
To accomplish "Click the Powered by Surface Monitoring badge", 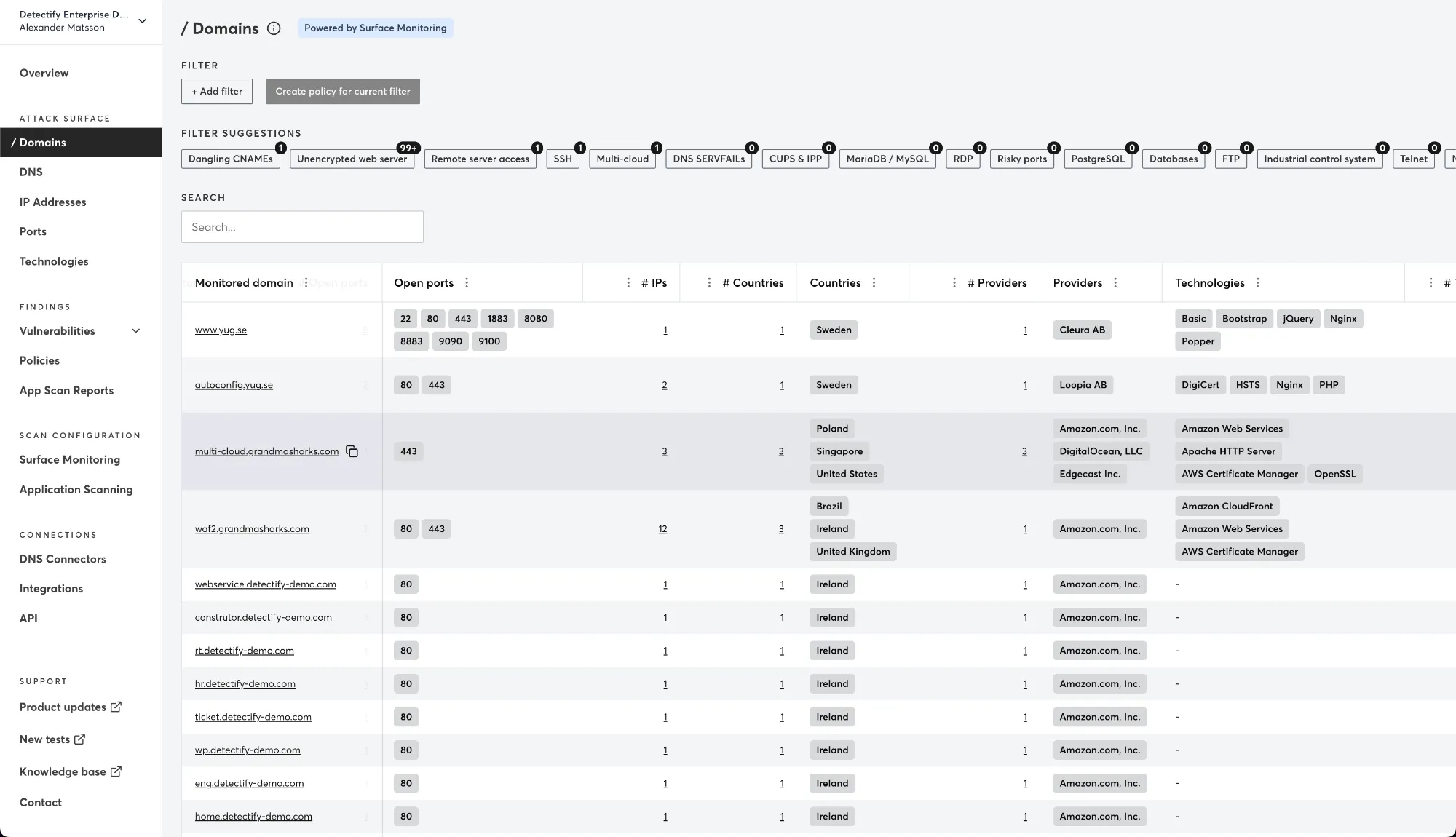I will (x=375, y=28).
